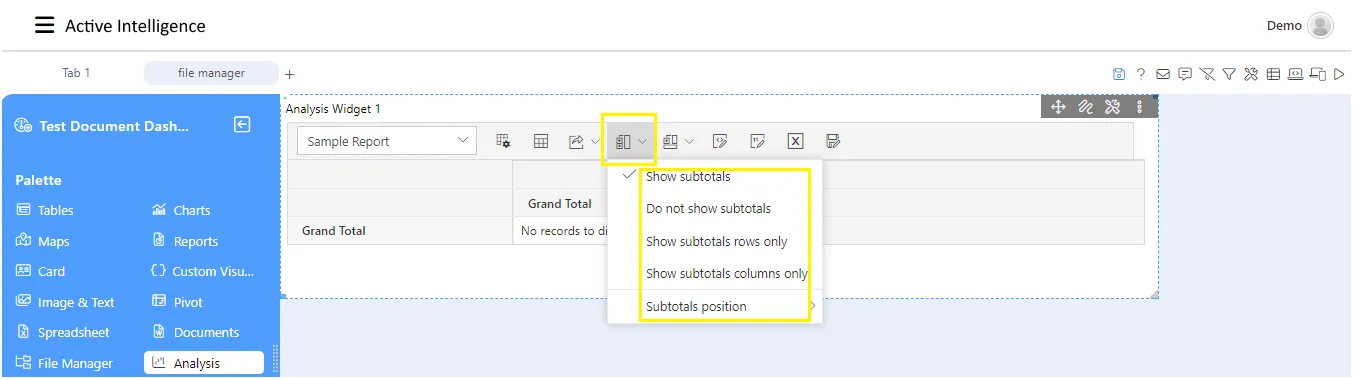Click the table grid icon in top toolbar

pos(1273,74)
